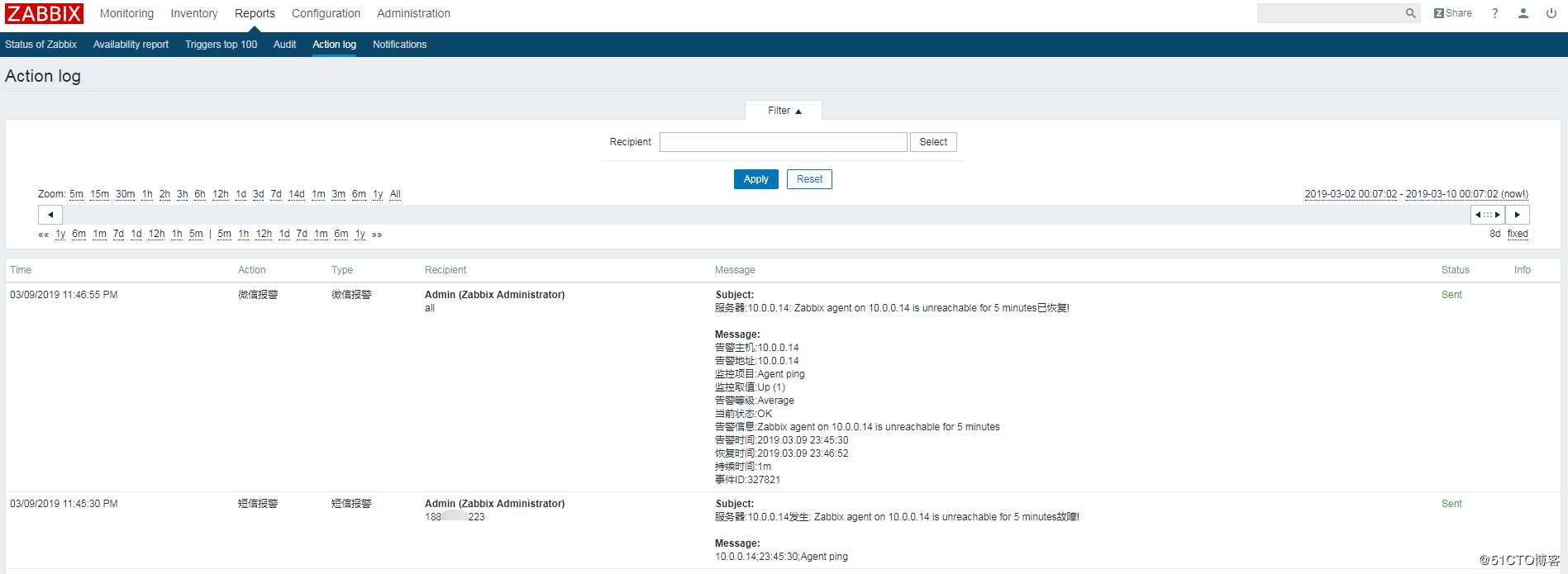
Task: Open the Zabbix Share page
Action: [1453, 13]
